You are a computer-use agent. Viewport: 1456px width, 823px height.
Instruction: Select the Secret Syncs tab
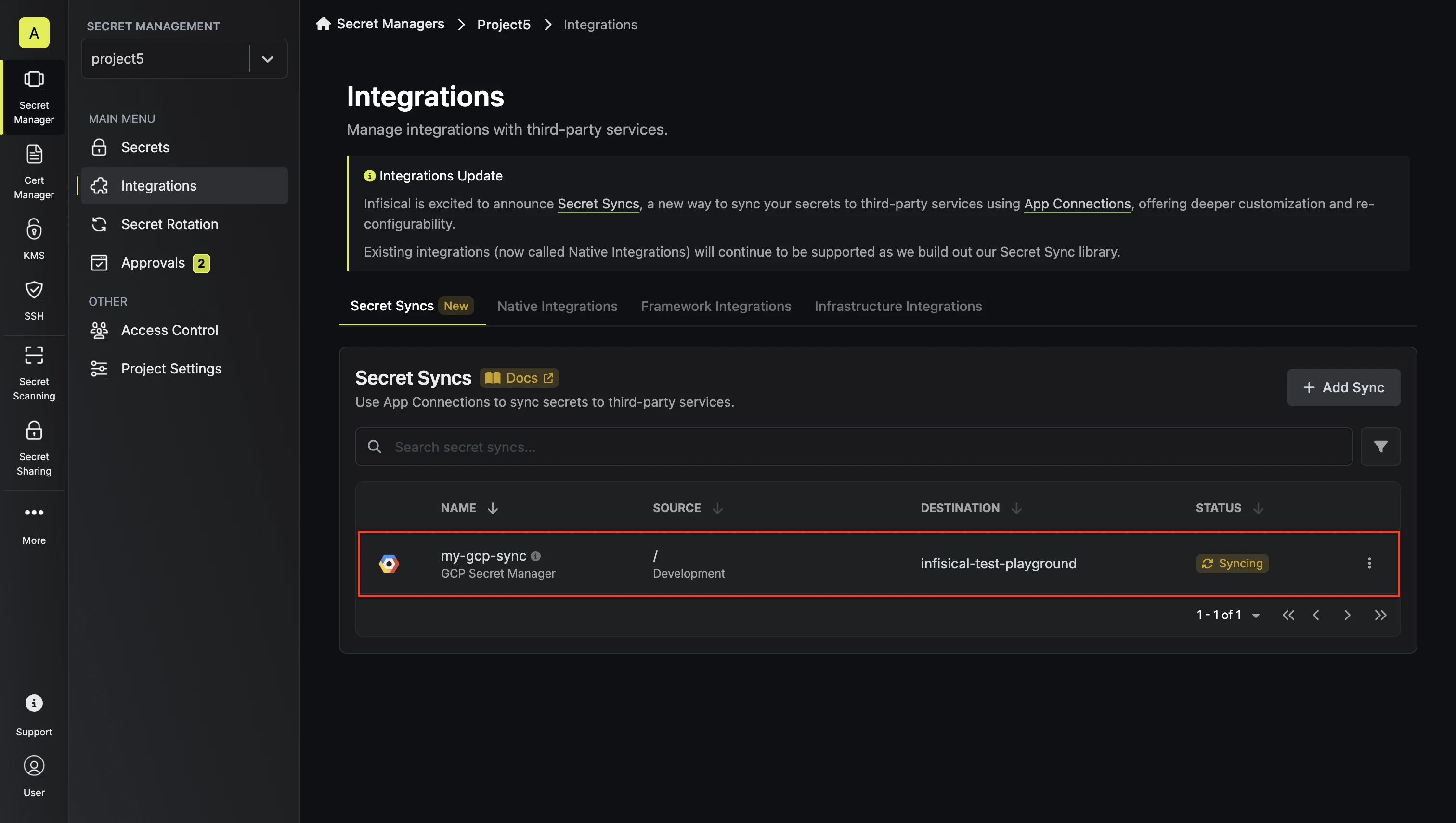click(x=412, y=306)
